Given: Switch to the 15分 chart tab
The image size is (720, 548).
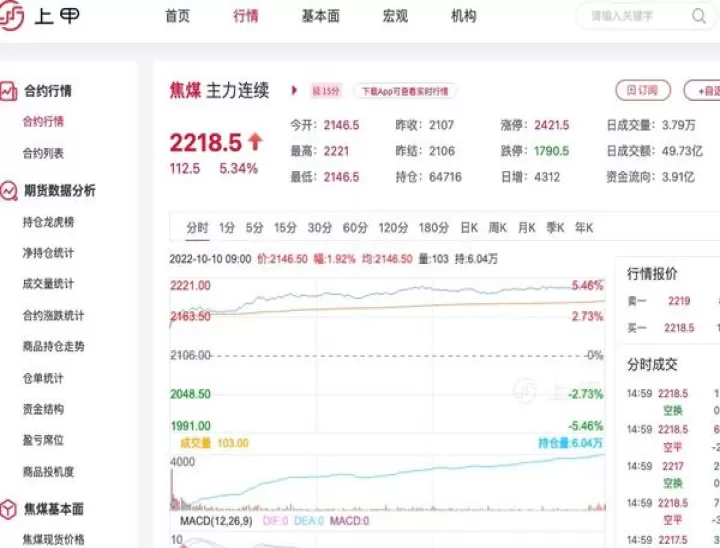Looking at the screenshot, I should pos(285,228).
